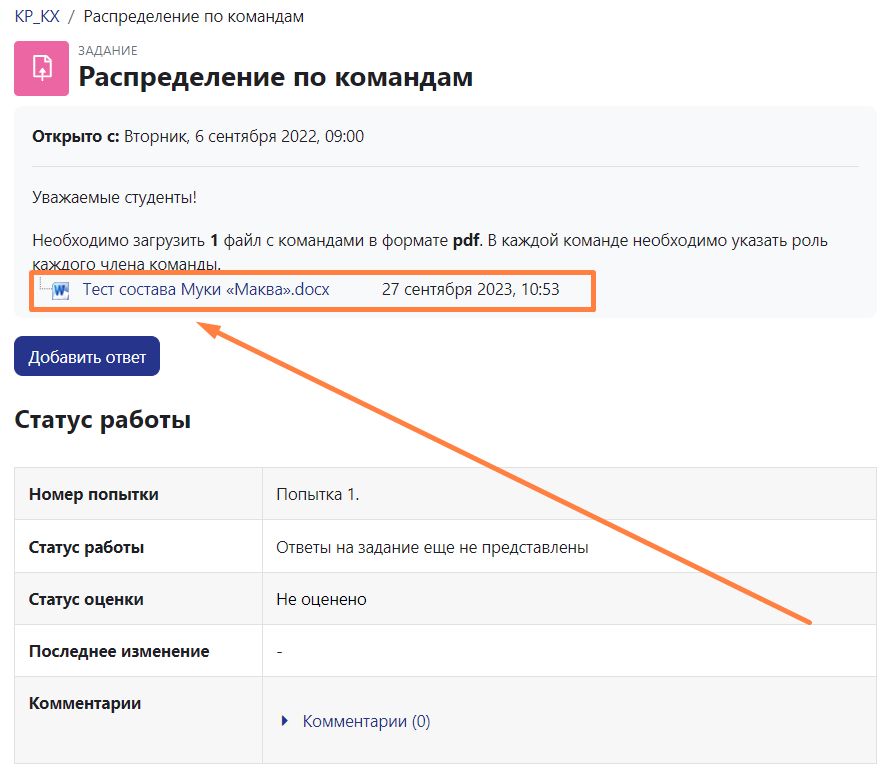The height and width of the screenshot is (771, 888).
Task: Click the pink assignment icon
Action: click(41, 68)
